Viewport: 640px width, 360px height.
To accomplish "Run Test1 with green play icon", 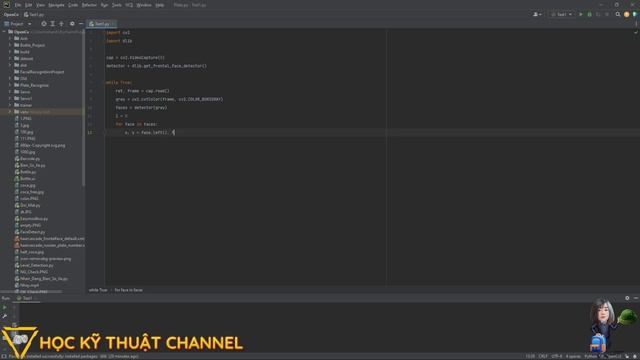I will [x=581, y=14].
